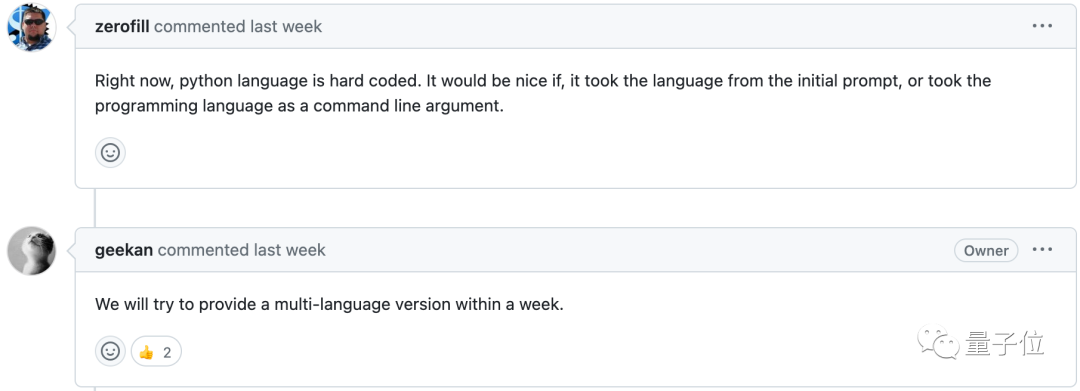Open the smiley reaction picker under geekan's reply
This screenshot has height=391, width=1080.
click(110, 351)
